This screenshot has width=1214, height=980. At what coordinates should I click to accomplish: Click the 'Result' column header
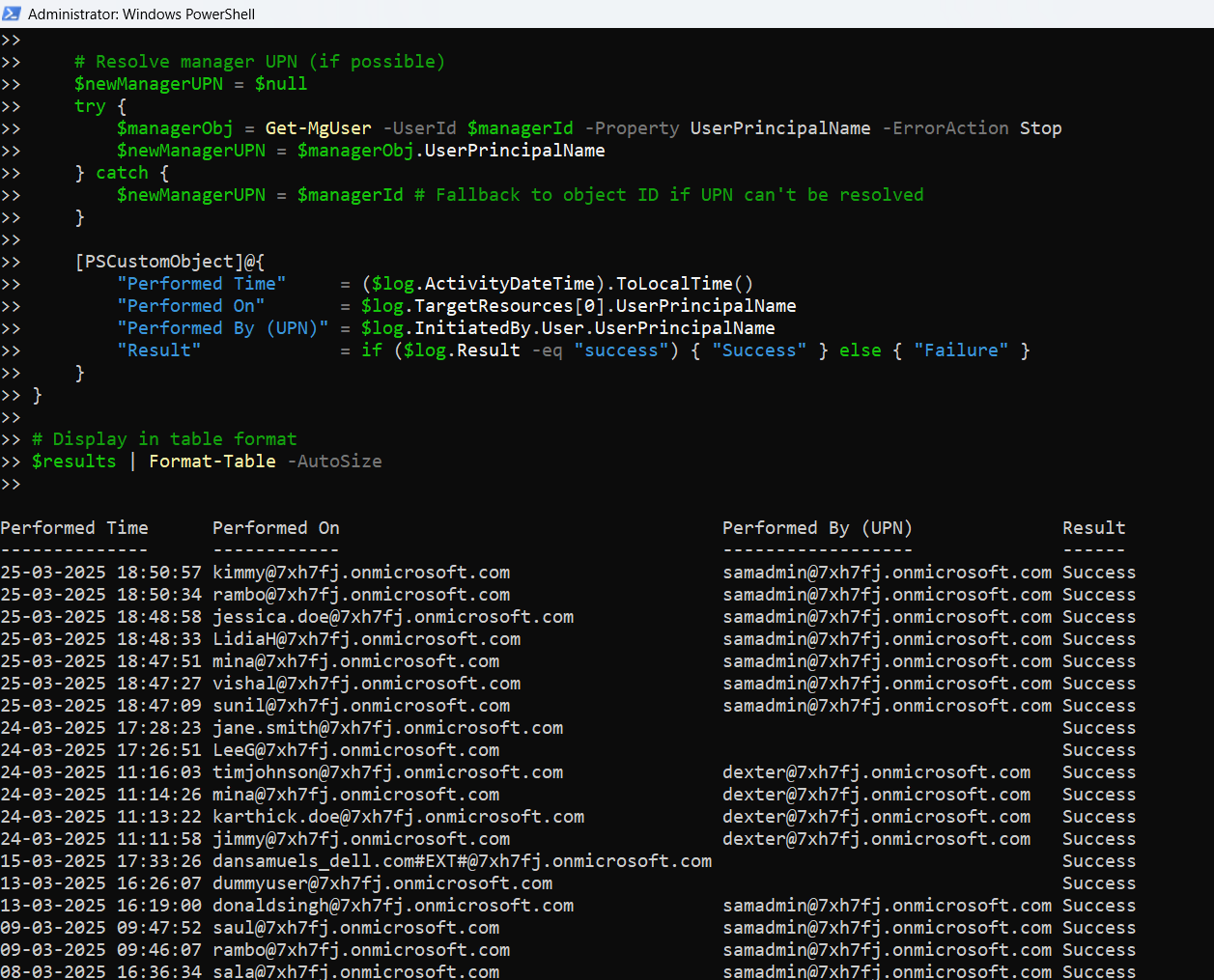pyautogui.click(x=1093, y=528)
